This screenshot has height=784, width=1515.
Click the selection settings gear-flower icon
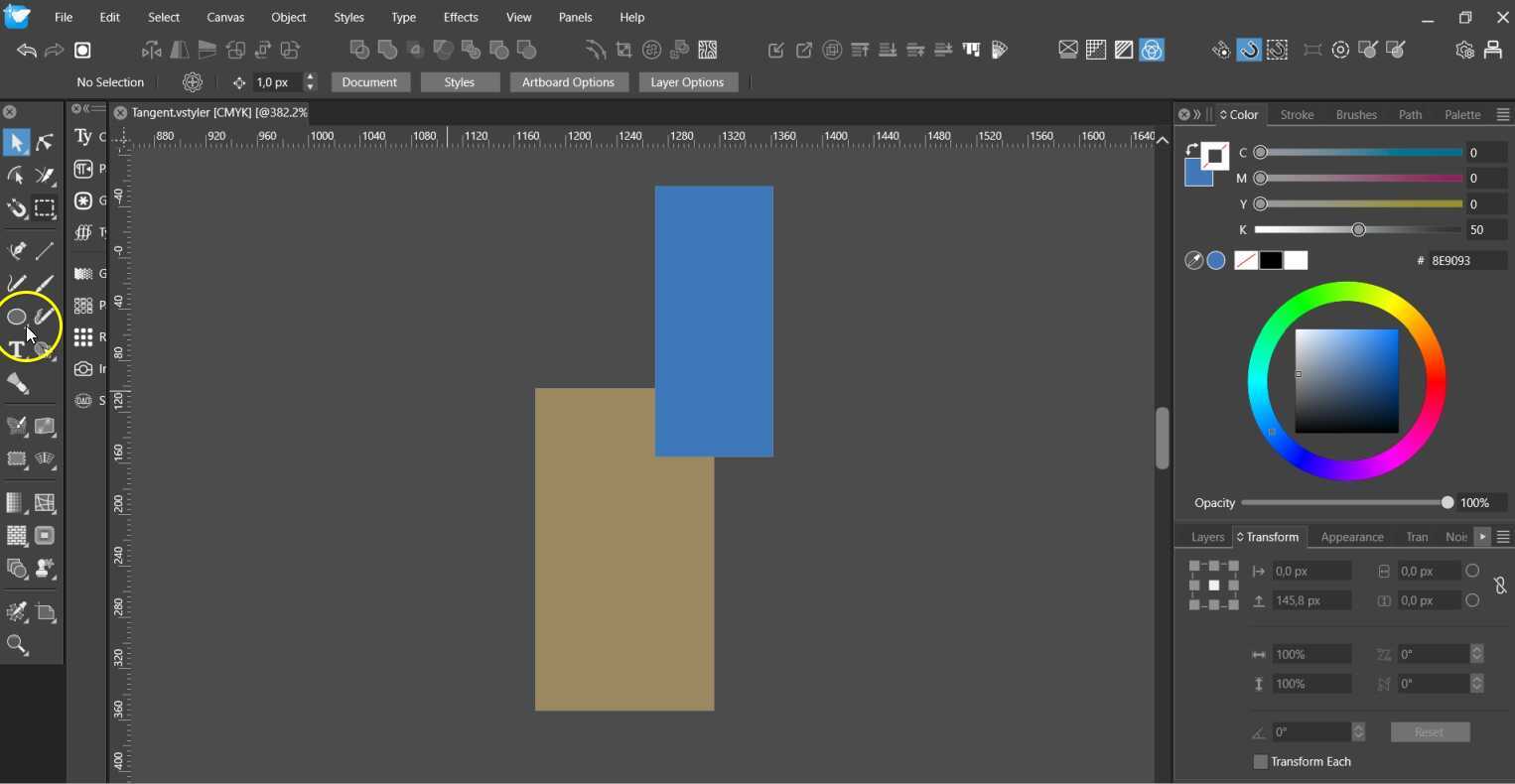(x=193, y=82)
